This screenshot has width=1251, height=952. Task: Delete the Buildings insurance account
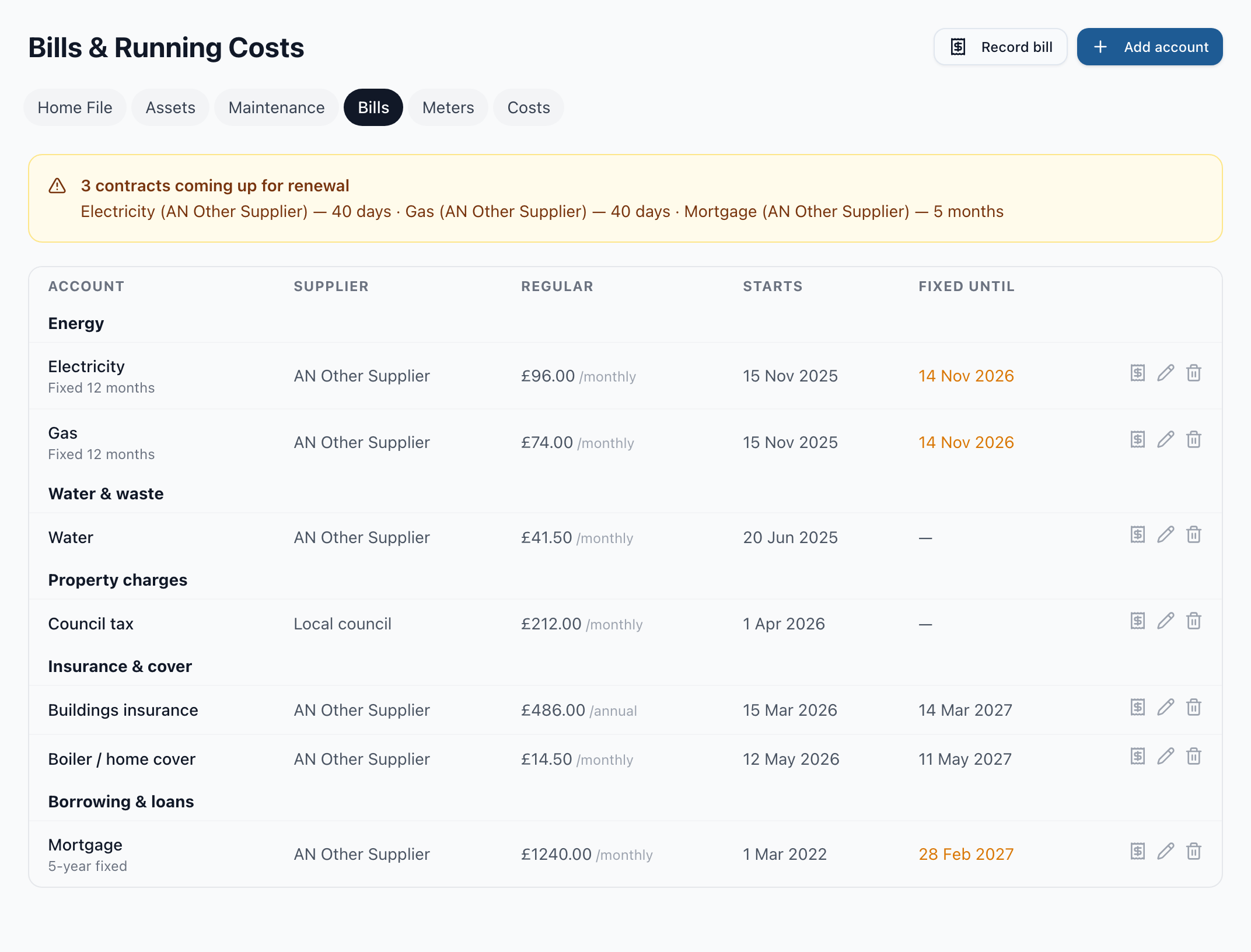click(1193, 708)
